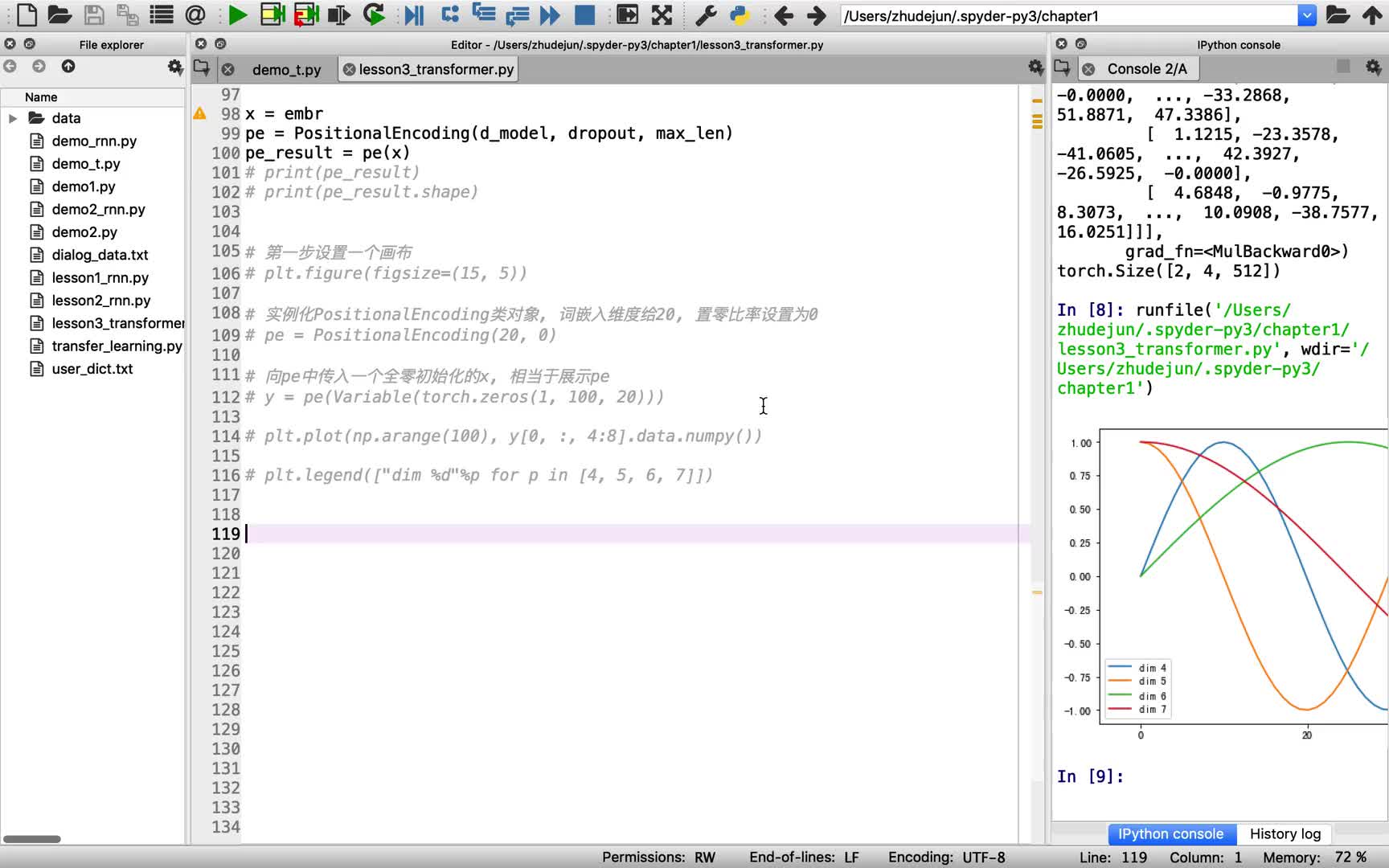Stop the current console command
The image size is (1389, 868).
pos(1343,66)
